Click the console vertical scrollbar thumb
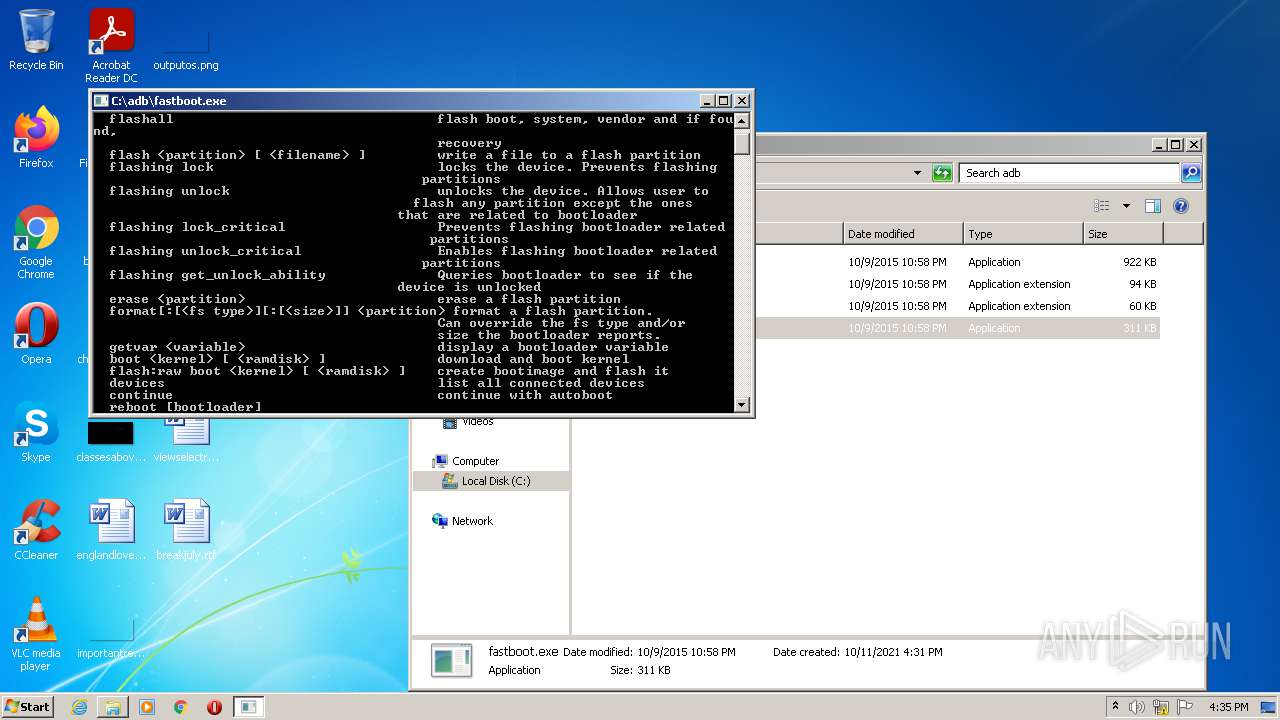Screen dimensions: 1280x720 pos(742,143)
